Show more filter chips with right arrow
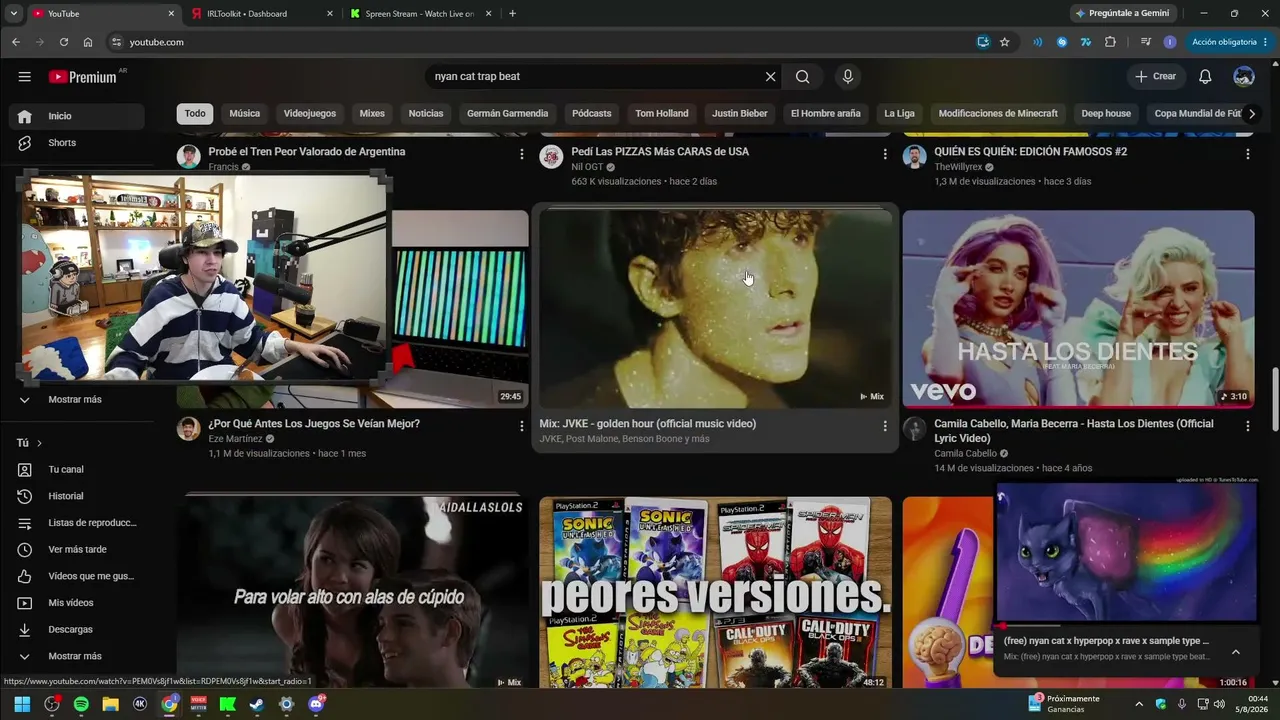This screenshot has width=1280, height=720. 1251,114
